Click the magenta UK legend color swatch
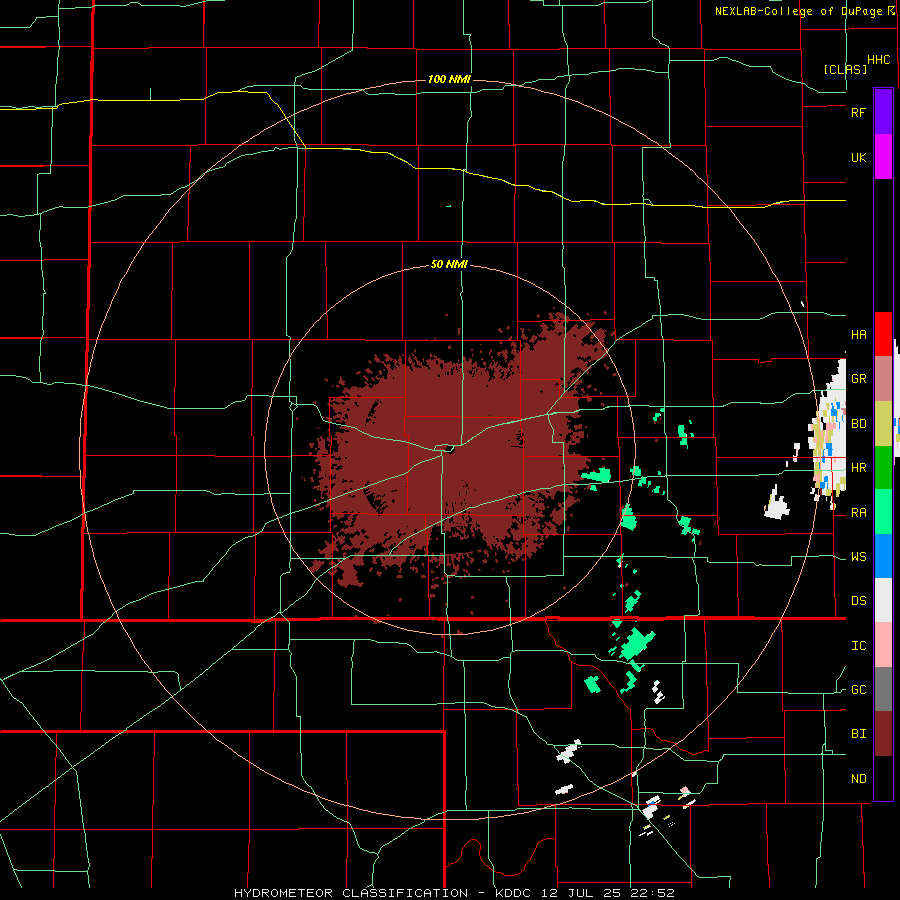The width and height of the screenshot is (900, 900). click(883, 157)
